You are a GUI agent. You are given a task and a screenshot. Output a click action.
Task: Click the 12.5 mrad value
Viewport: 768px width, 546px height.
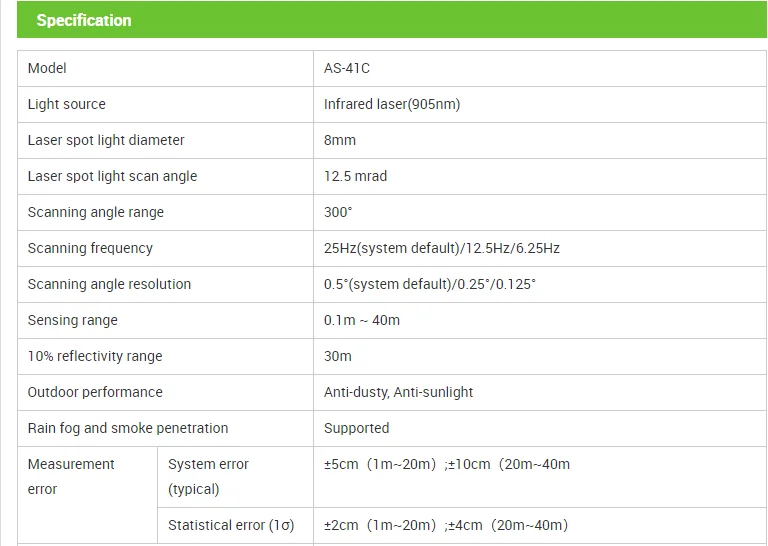click(355, 176)
